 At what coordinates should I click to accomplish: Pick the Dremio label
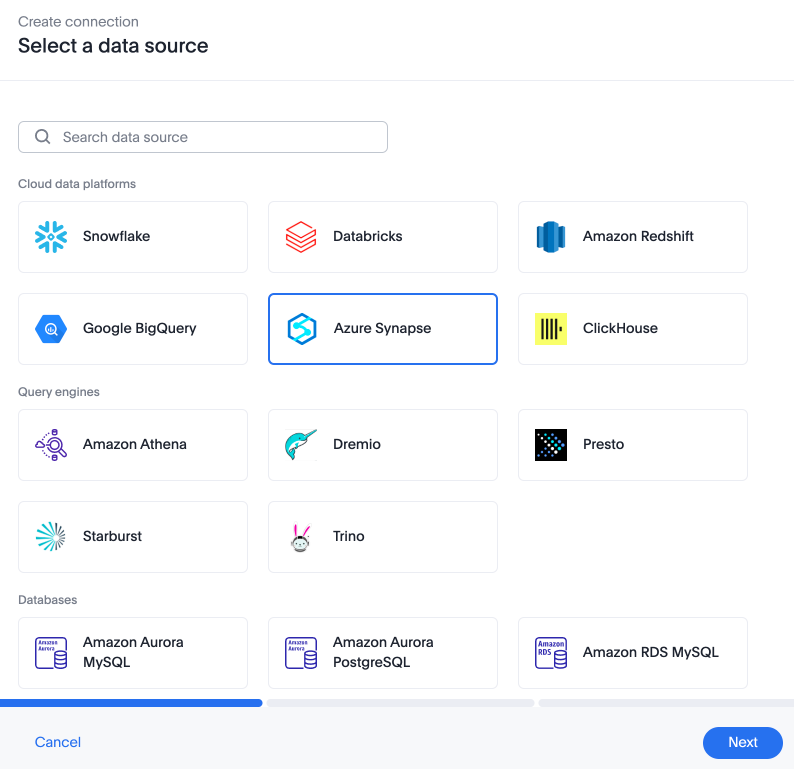tap(357, 444)
